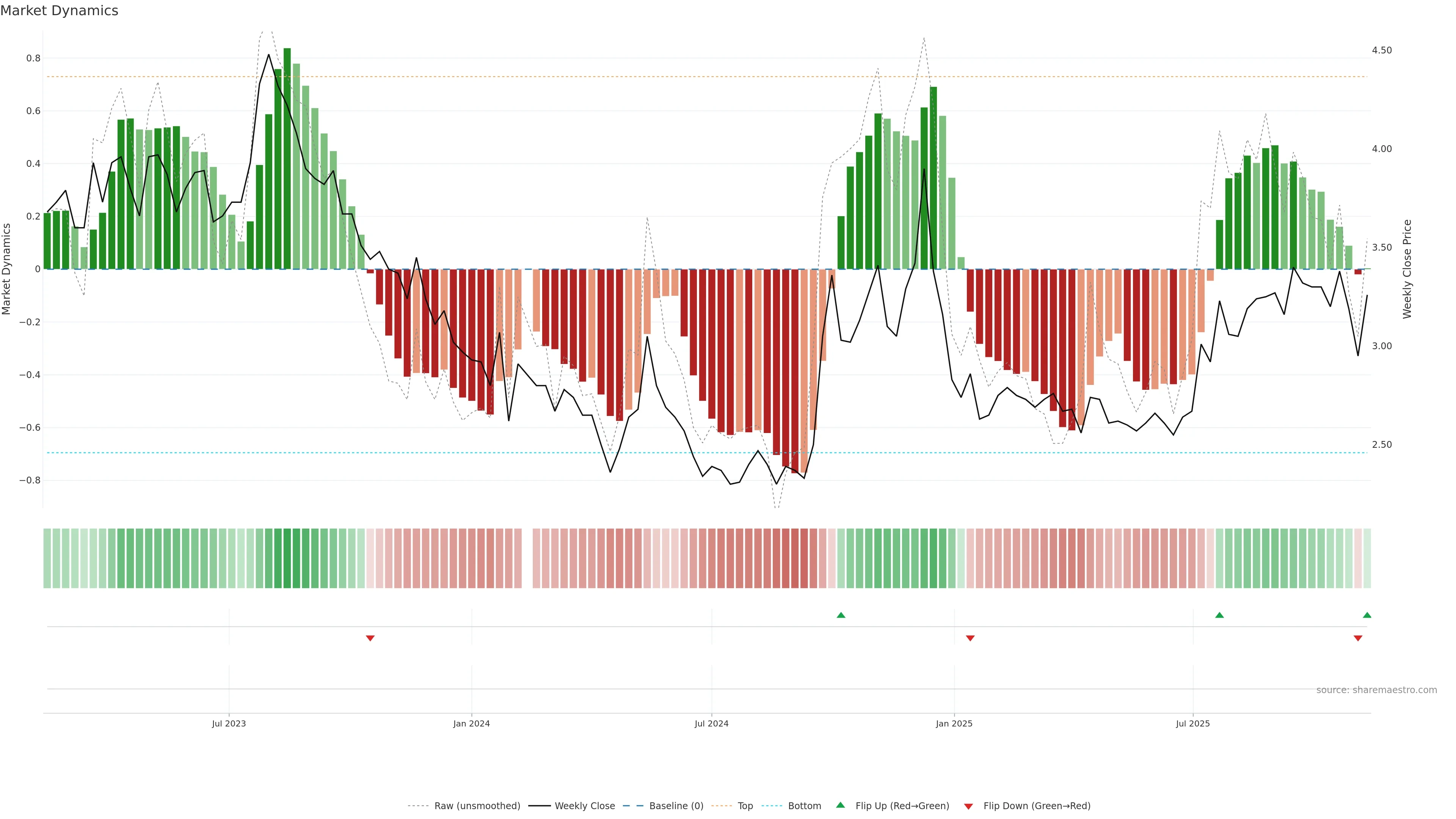1456x819 pixels.
Task: Click the last red flip-down marker at far right
Action: coord(1358,638)
